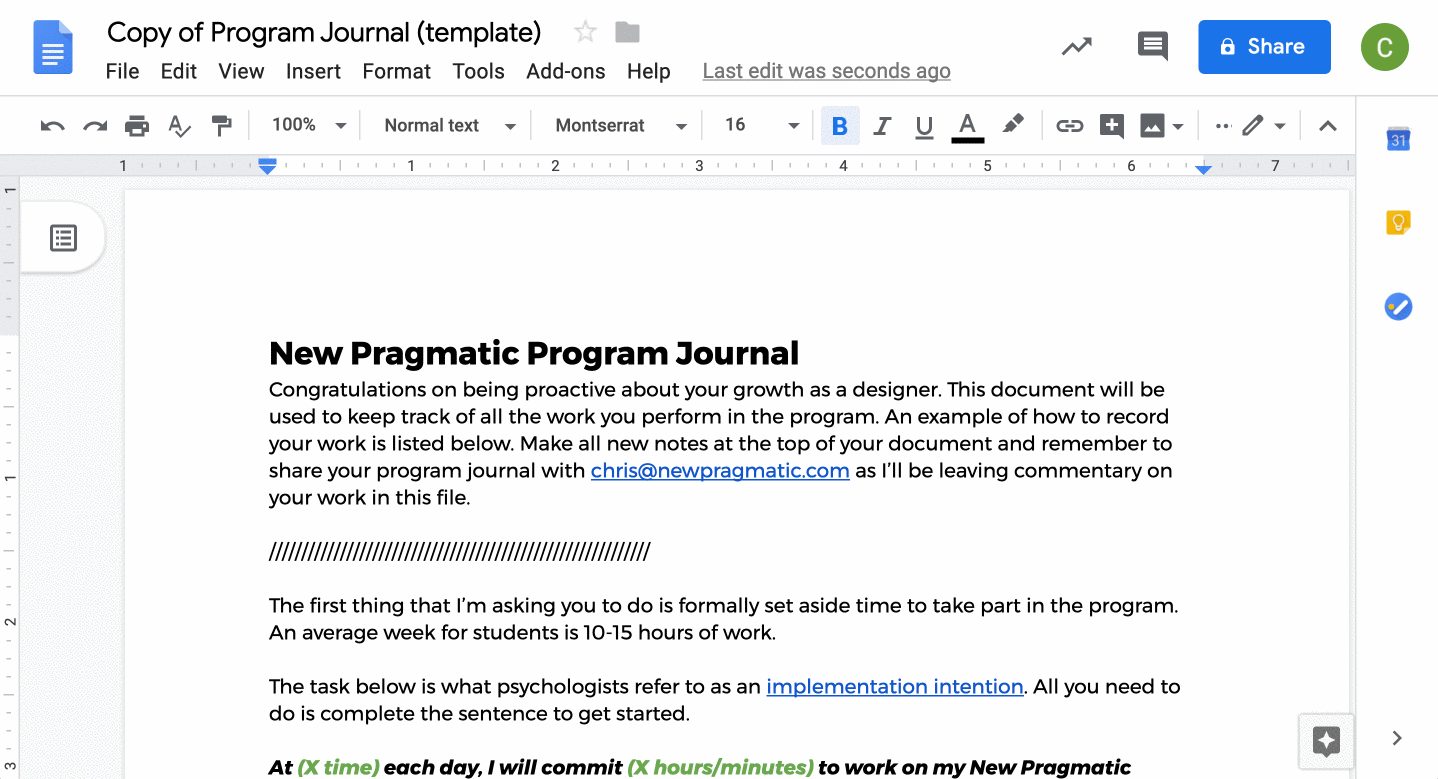Open the font size 16 dropdown

tap(762, 126)
